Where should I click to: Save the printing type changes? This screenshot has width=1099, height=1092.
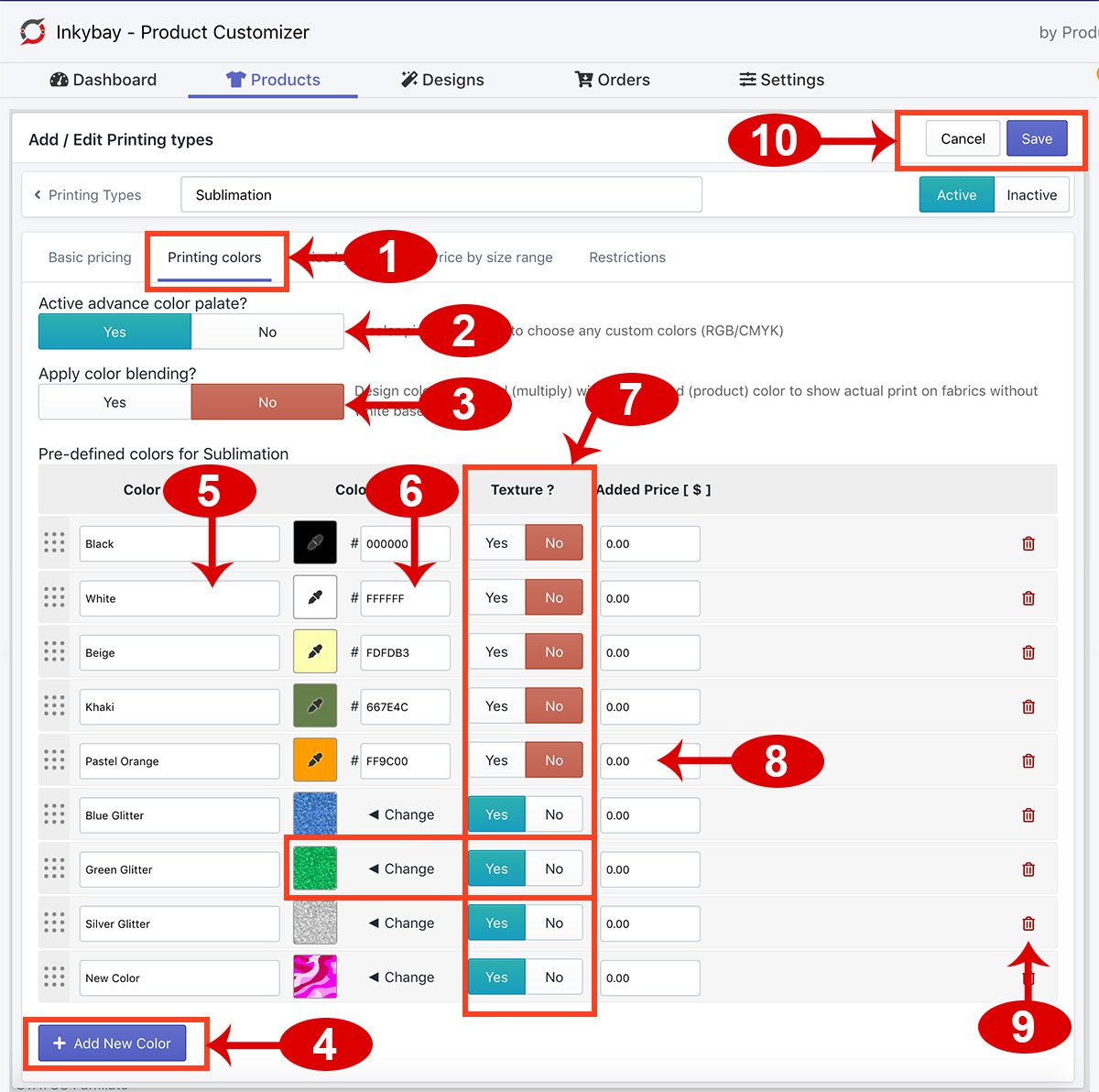pyautogui.click(x=1037, y=138)
